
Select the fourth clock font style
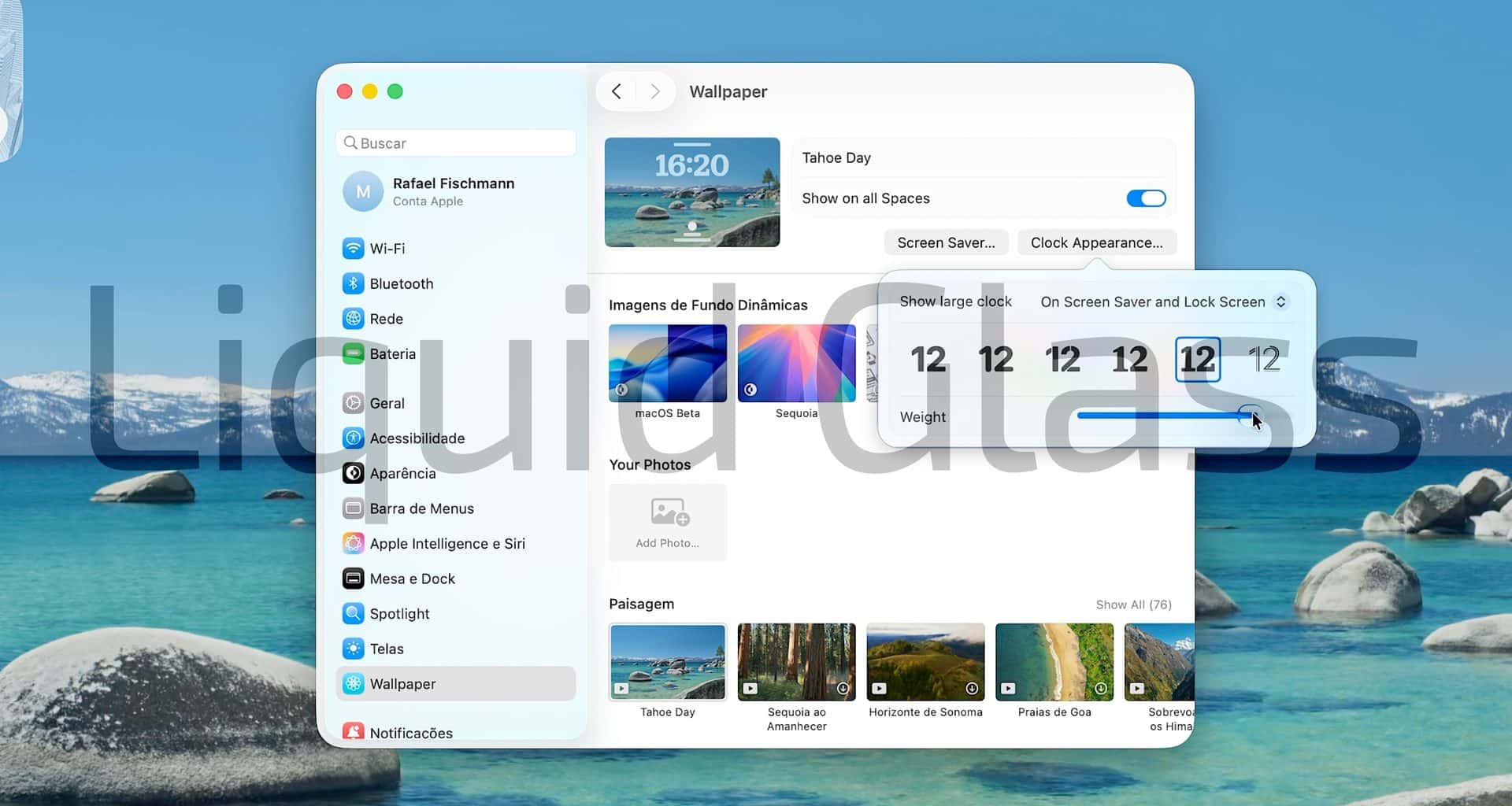tap(1130, 360)
